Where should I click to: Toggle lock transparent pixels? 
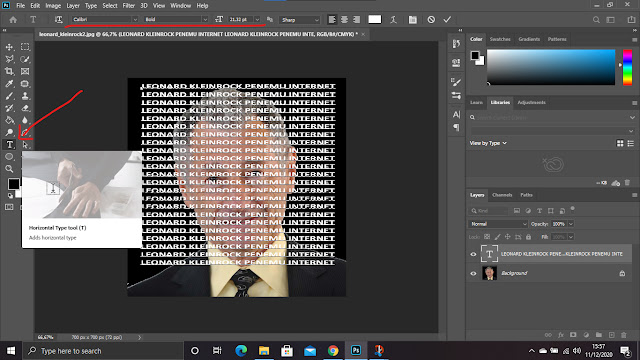point(487,237)
